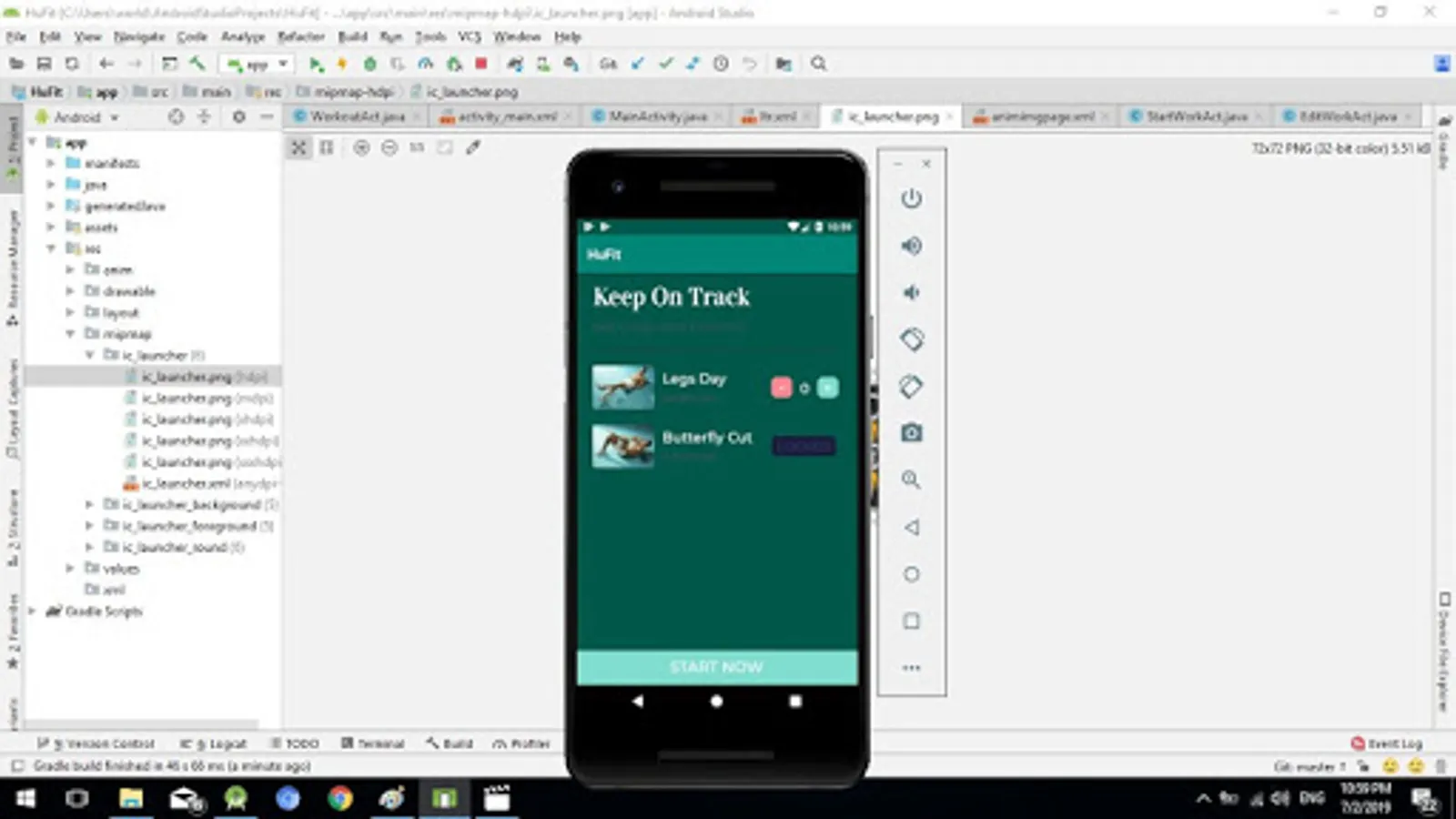This screenshot has width=1456, height=819.
Task: Expand the java folder
Action: coord(51,185)
